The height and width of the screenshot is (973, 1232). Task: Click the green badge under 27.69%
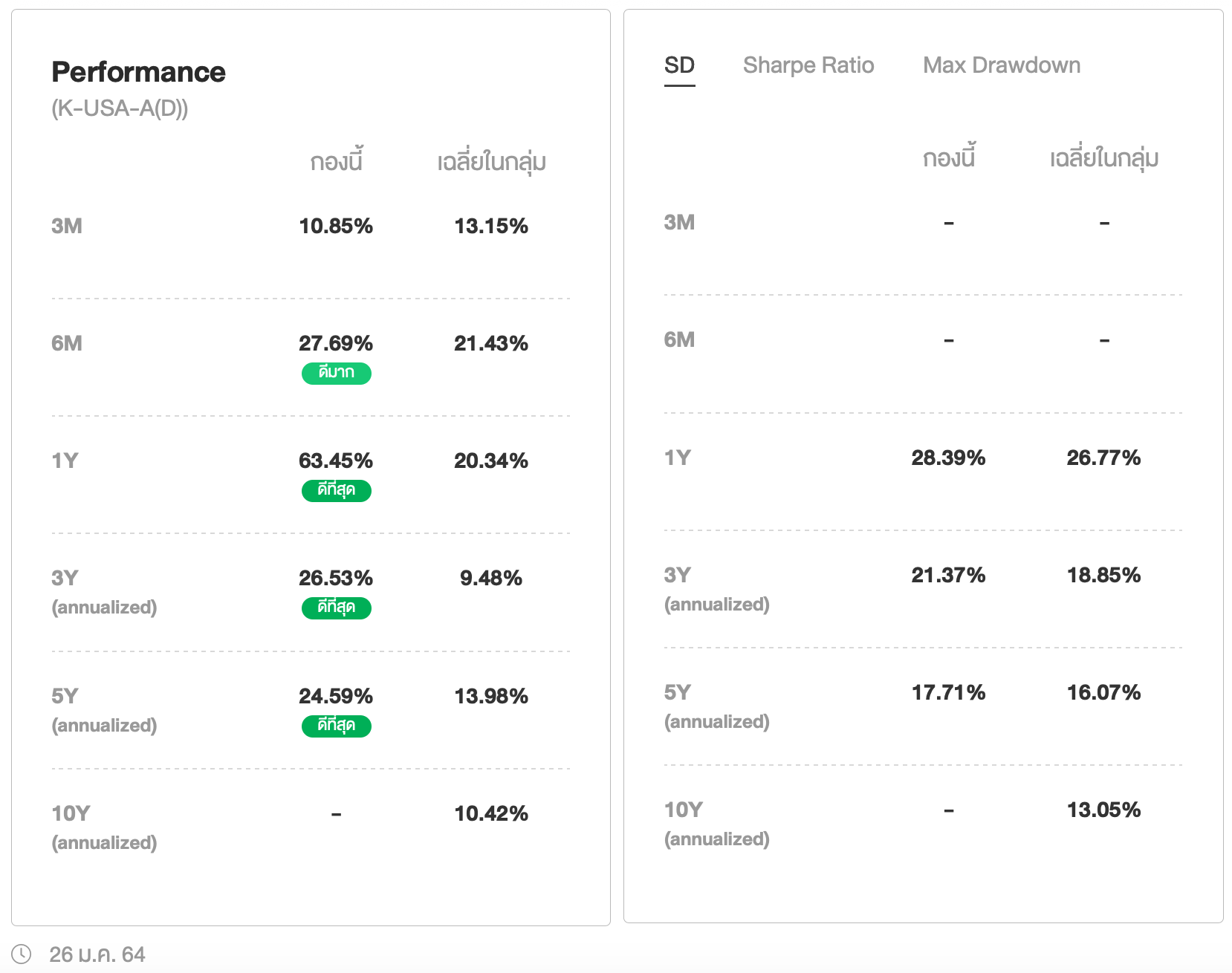(336, 373)
